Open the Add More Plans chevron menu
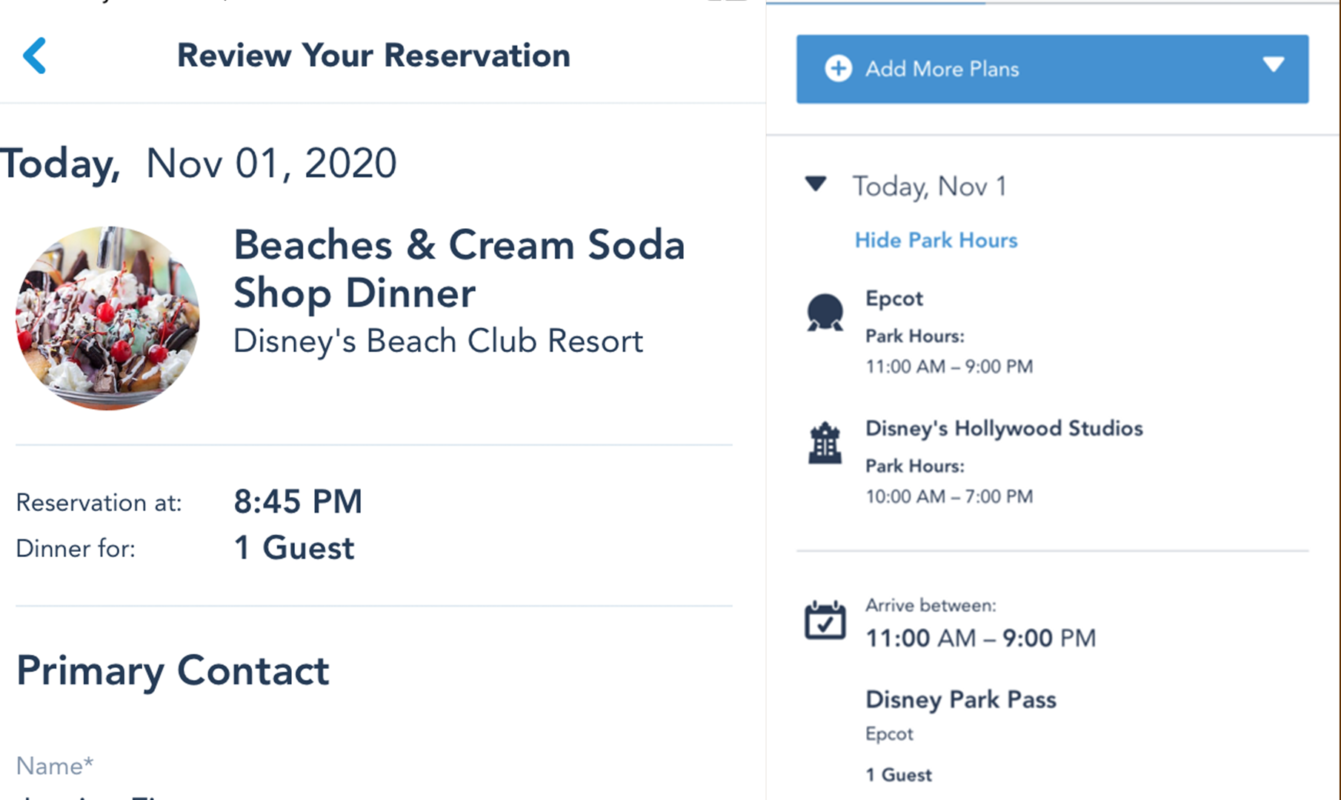This screenshot has width=1341, height=800. [x=1273, y=67]
